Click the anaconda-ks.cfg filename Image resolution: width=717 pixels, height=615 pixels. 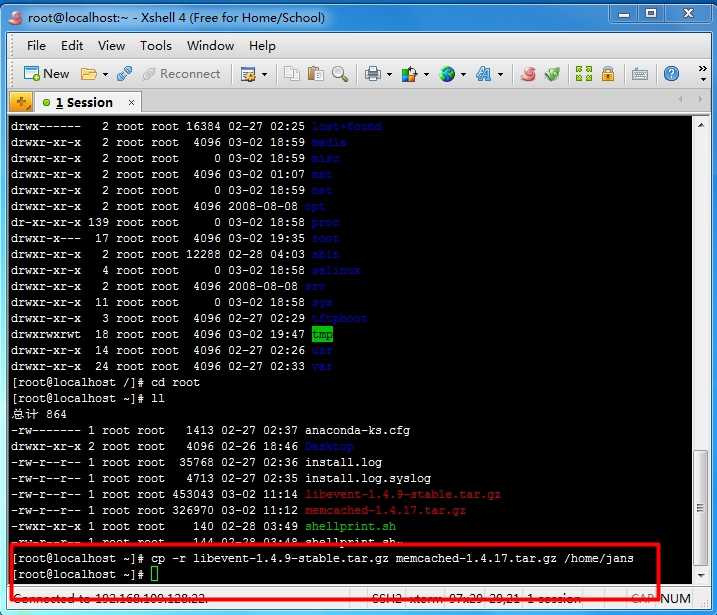[x=358, y=430]
